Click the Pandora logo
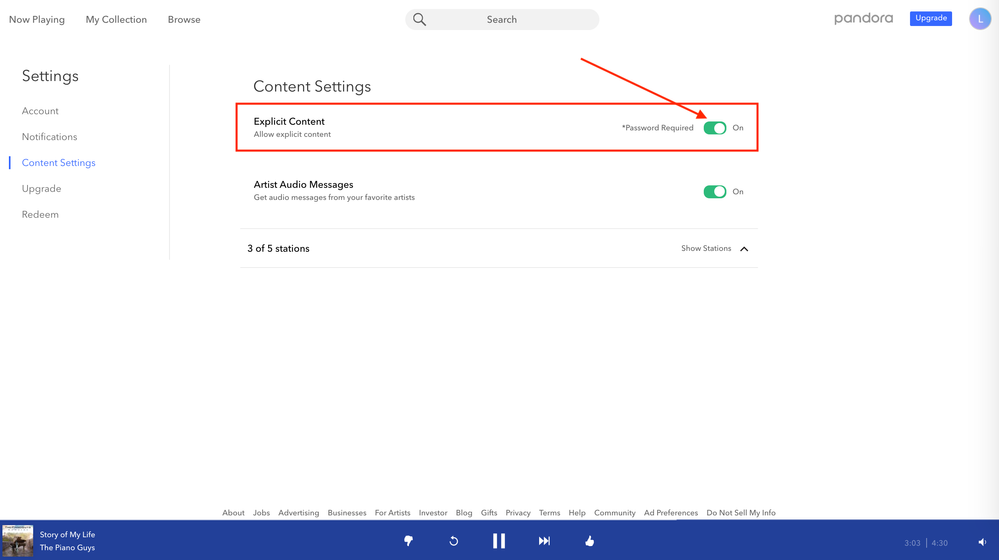 pyautogui.click(x=863, y=19)
